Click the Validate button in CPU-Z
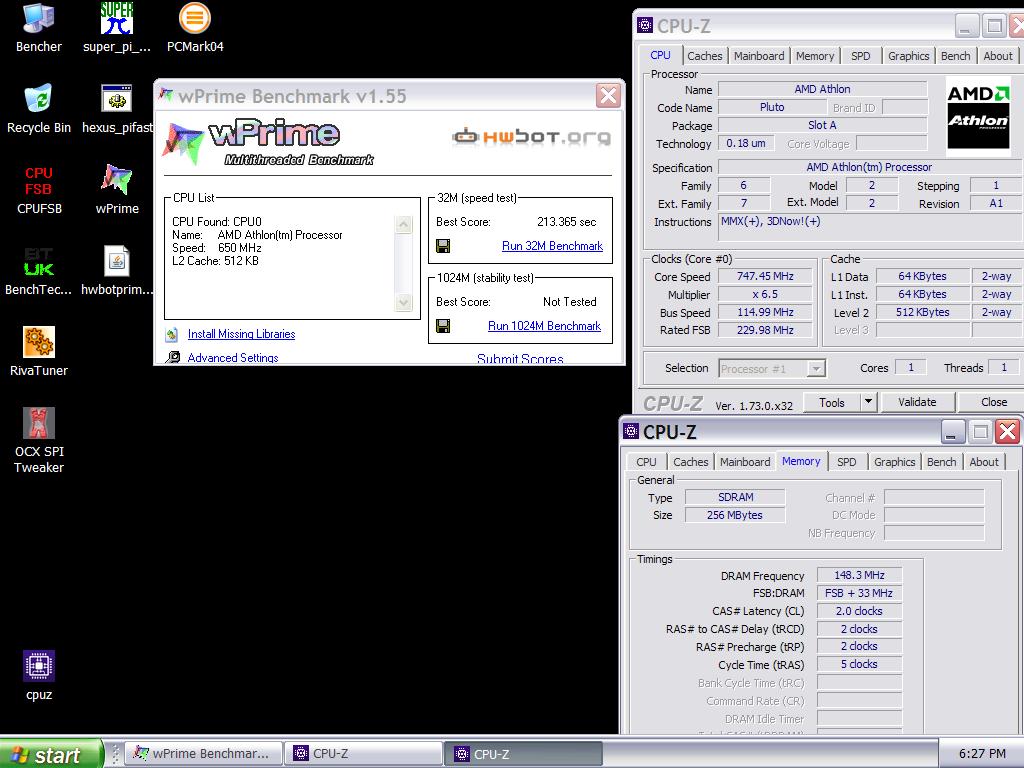The image size is (1024, 768). pyautogui.click(x=917, y=402)
